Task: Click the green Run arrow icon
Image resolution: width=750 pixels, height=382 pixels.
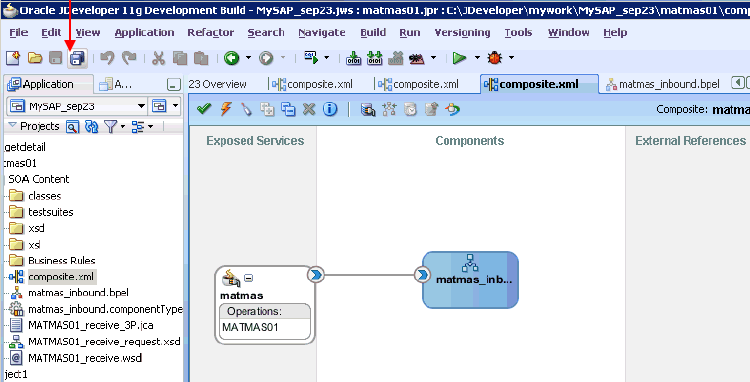Action: 459,58
